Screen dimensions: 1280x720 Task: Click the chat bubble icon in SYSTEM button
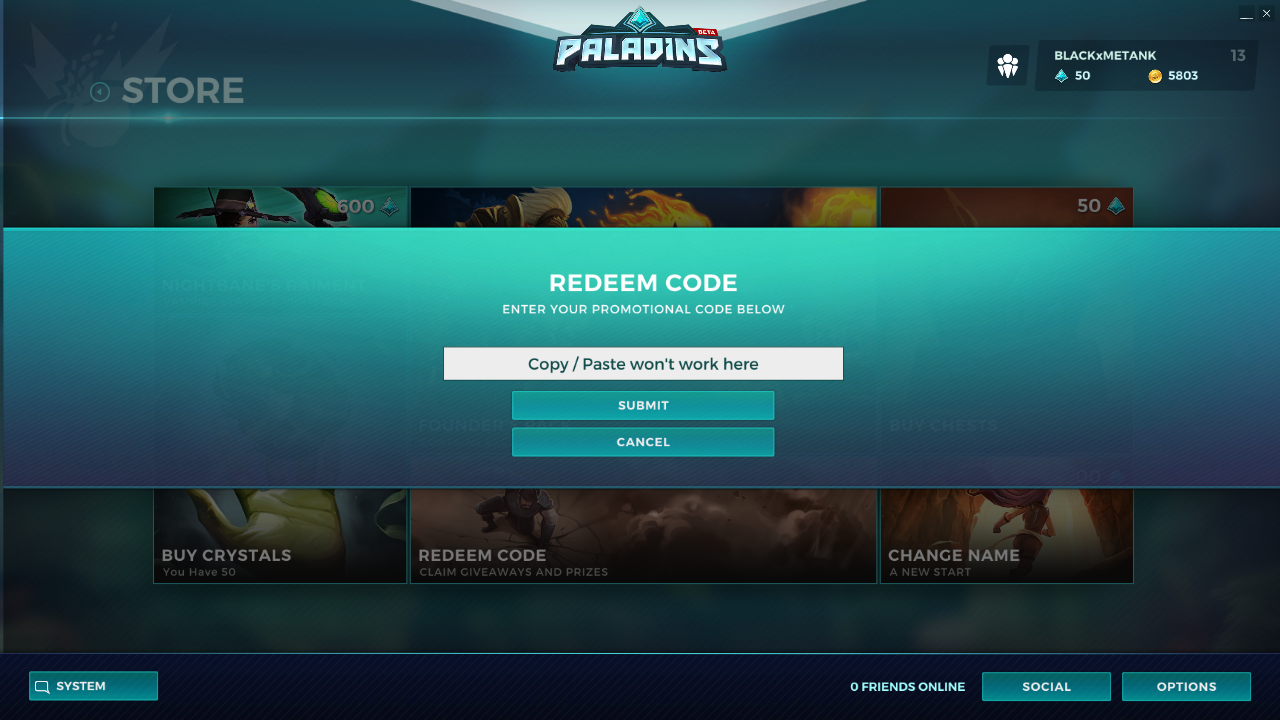pos(42,687)
